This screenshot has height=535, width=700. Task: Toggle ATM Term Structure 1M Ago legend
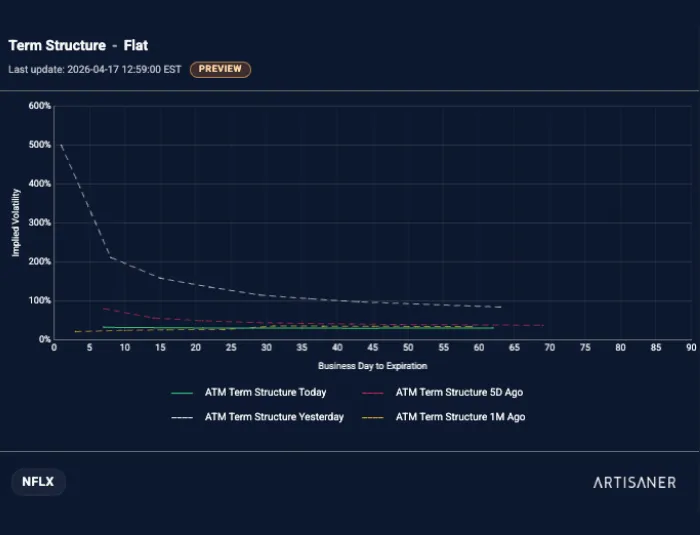click(x=443, y=417)
